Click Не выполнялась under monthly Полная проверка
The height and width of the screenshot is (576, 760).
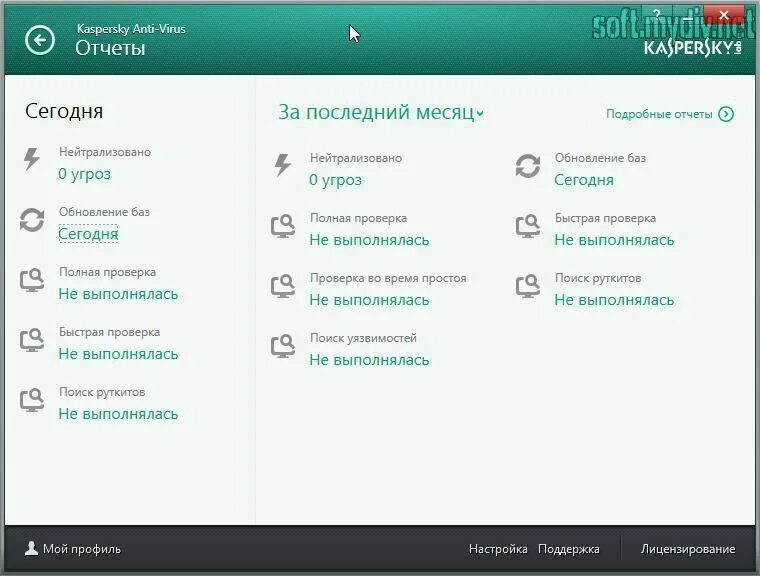(x=369, y=240)
